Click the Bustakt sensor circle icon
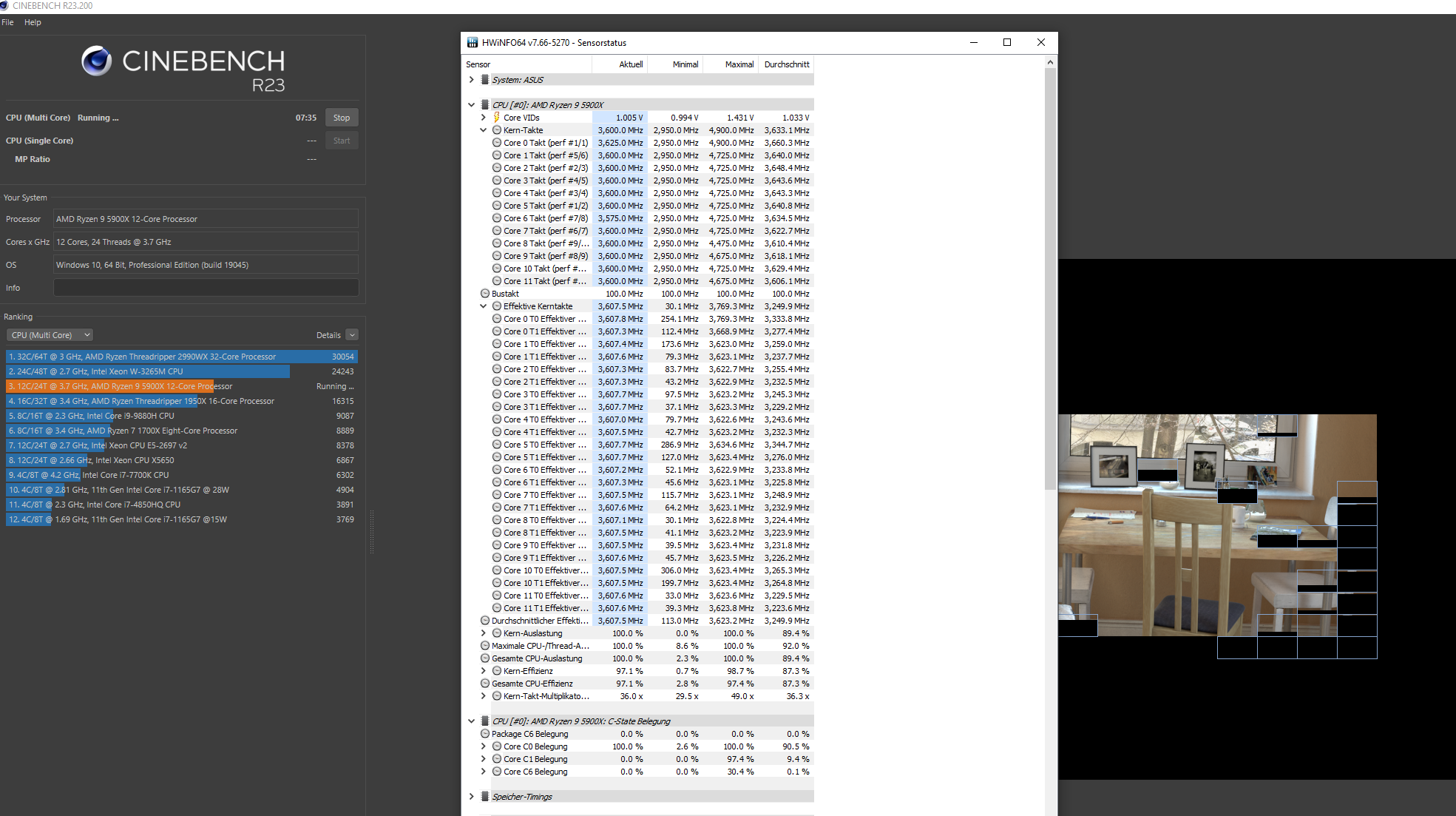The width and height of the screenshot is (1456, 816). (x=485, y=294)
